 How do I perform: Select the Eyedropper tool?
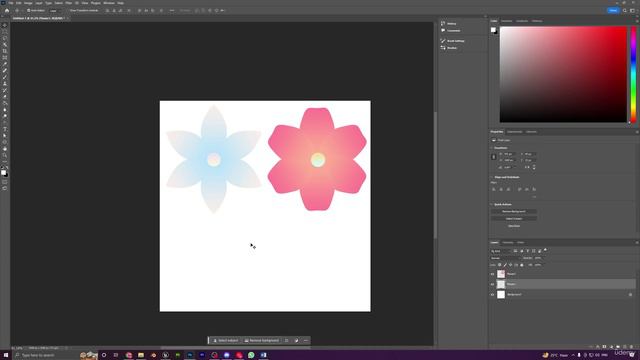click(x=5, y=64)
